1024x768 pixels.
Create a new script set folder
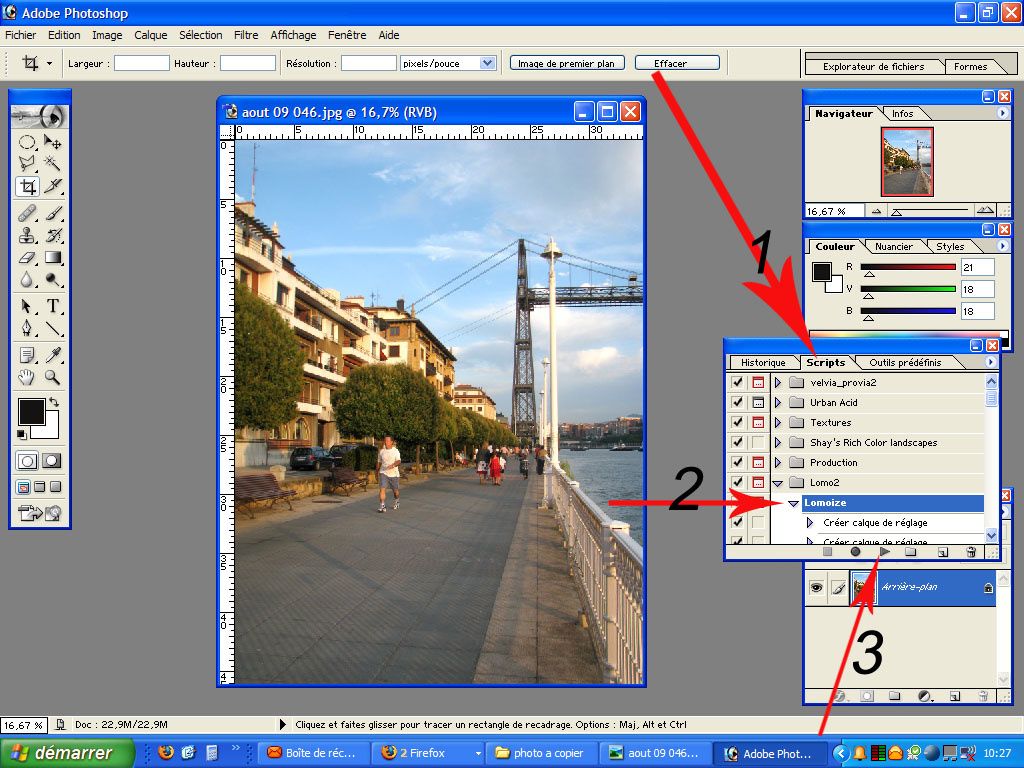pyautogui.click(x=911, y=552)
